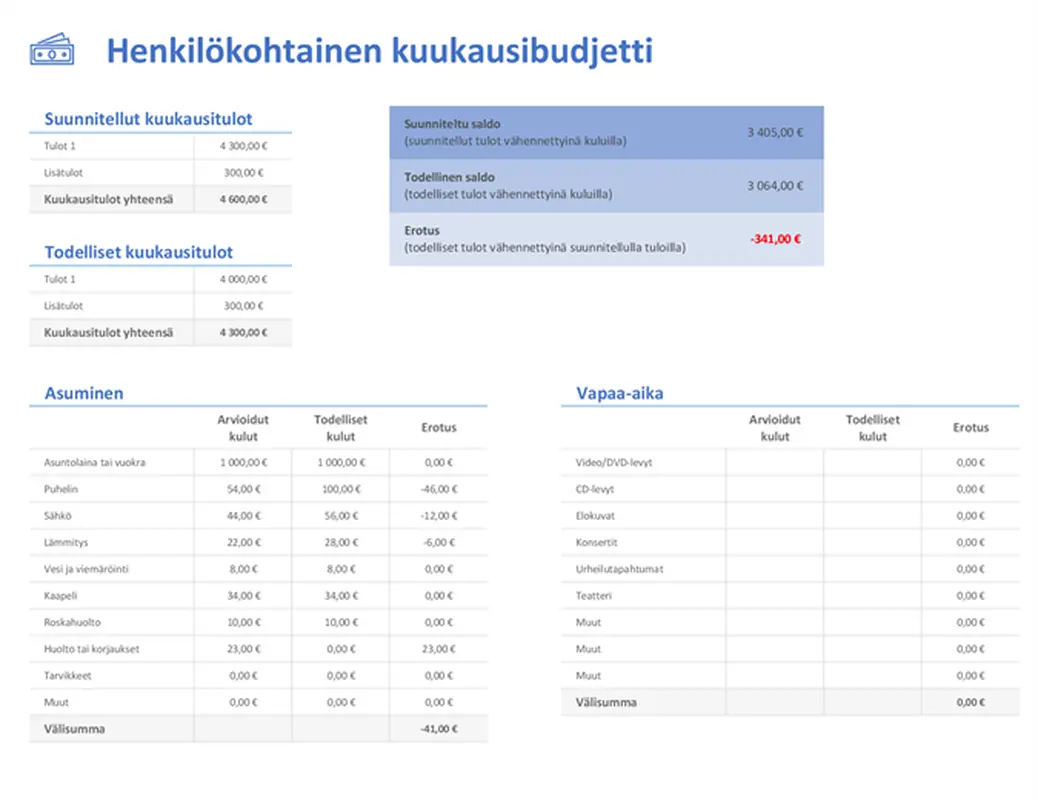1038x800 pixels.
Task: Click the Vesi ja viemäröinti label
Action: coord(86,569)
